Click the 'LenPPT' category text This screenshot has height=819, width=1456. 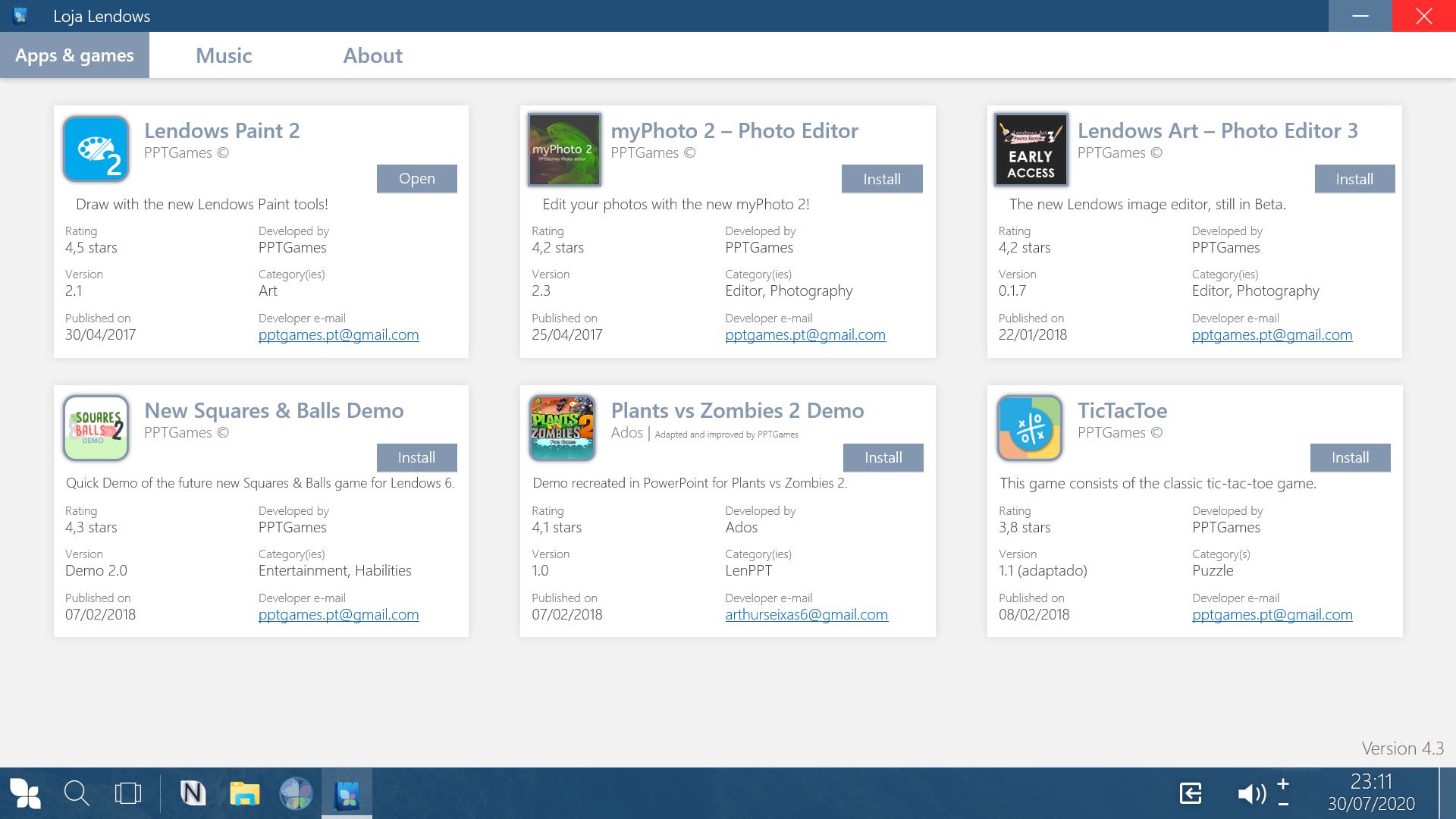(x=748, y=570)
